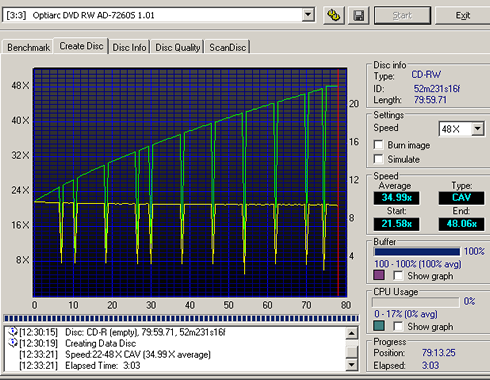Open the drive selection dropdown arrow
Screen dimensions: 490x380
coord(308,15)
